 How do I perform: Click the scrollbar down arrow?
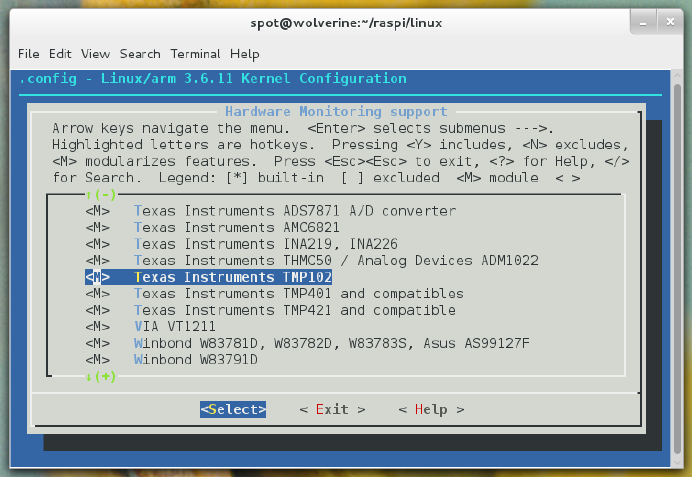[677, 462]
